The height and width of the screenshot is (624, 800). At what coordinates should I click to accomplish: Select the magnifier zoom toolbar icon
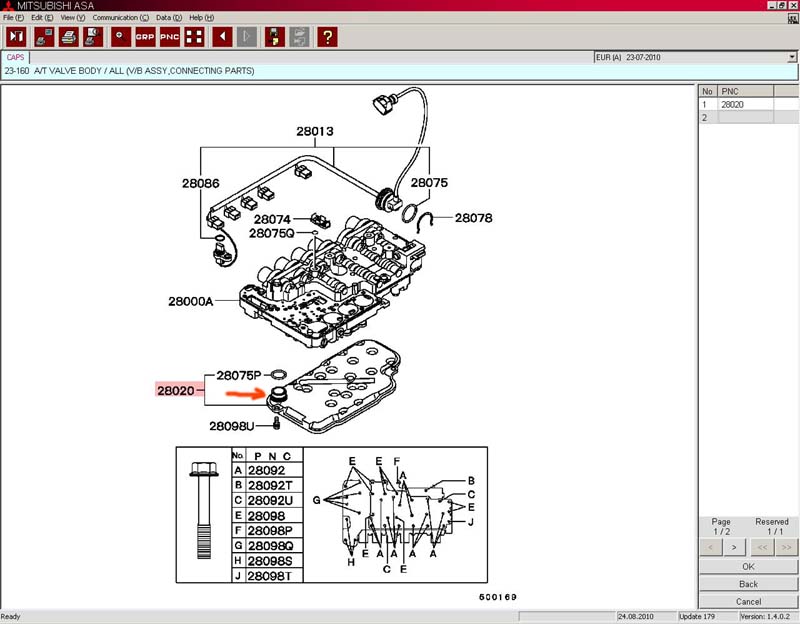tap(120, 37)
